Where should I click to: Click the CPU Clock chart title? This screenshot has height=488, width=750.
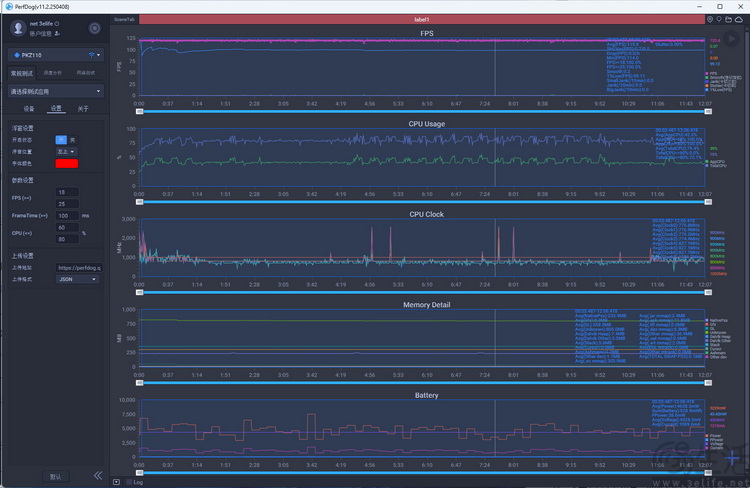[427, 214]
